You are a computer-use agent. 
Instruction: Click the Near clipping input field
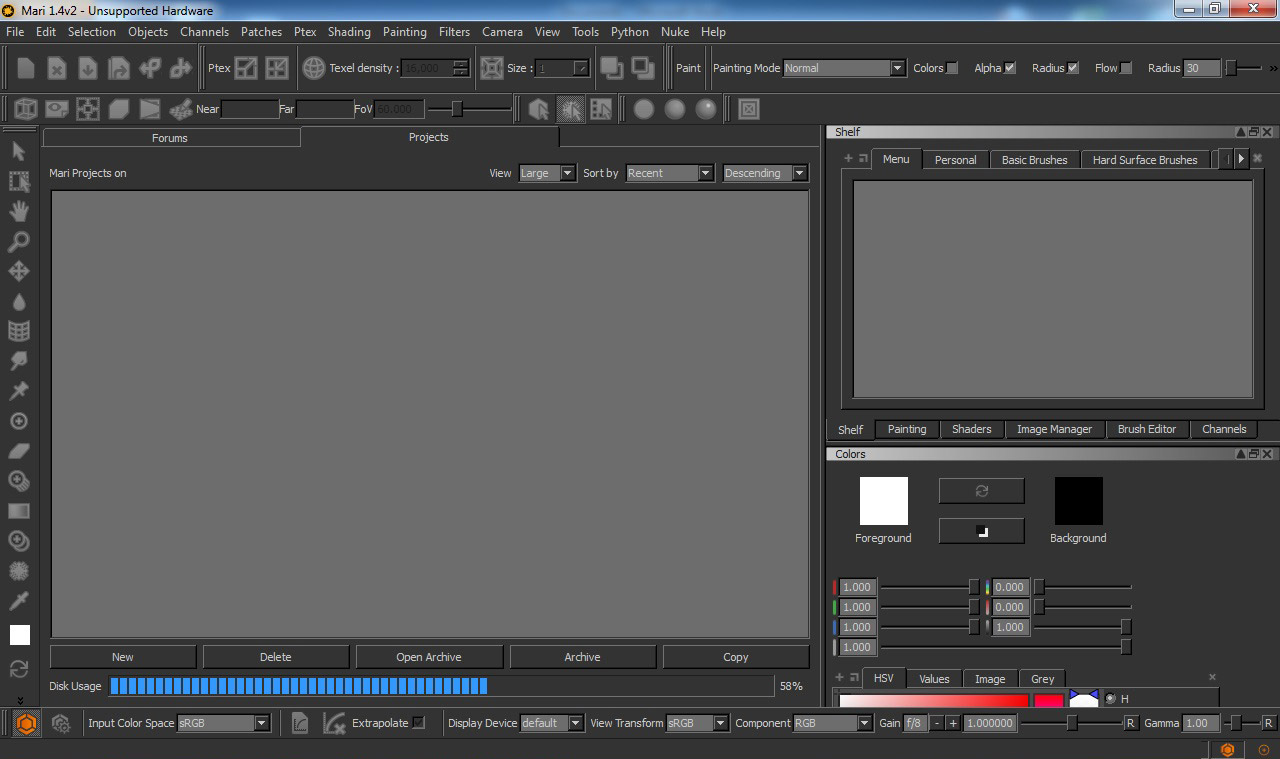pyautogui.click(x=250, y=109)
